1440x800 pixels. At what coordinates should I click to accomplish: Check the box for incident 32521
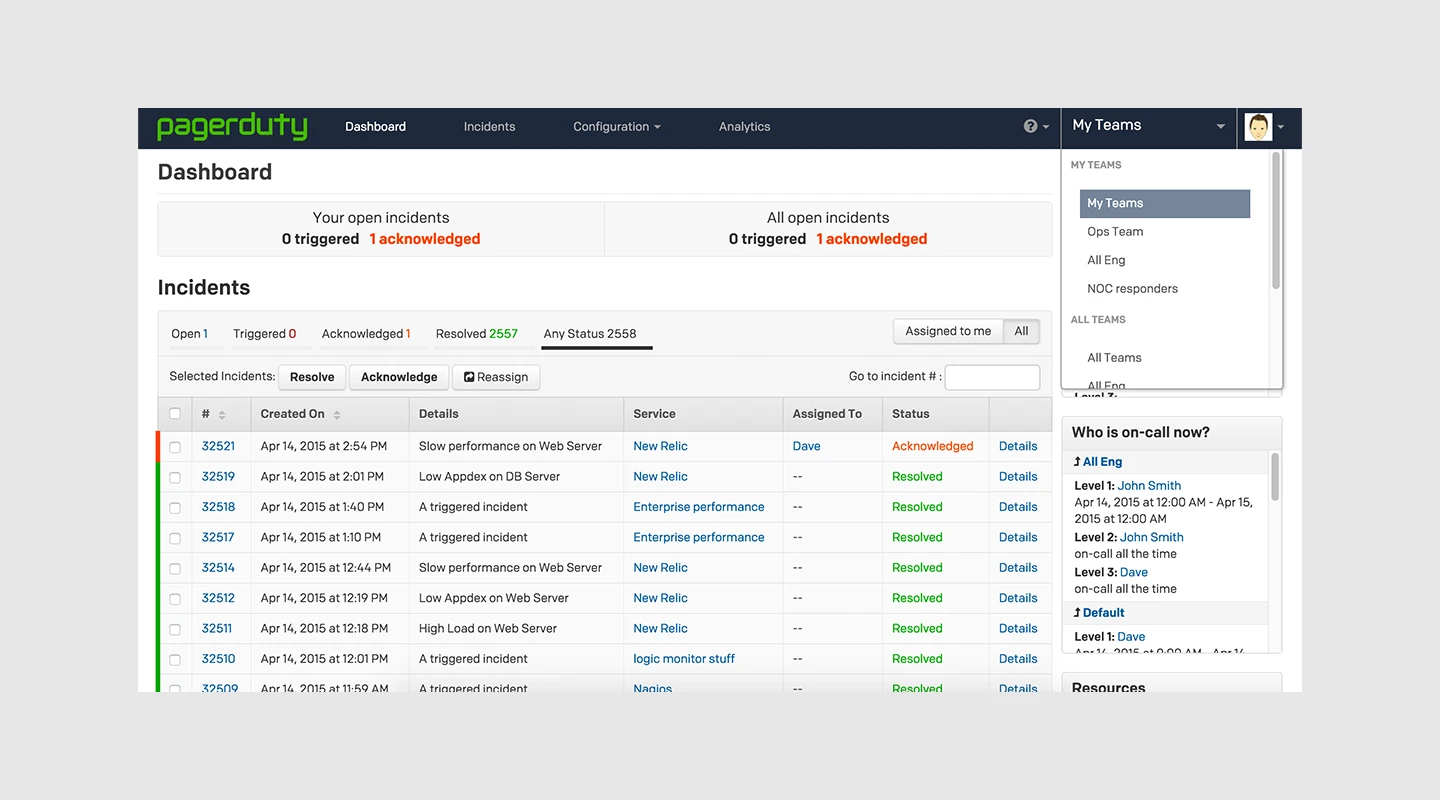175,447
